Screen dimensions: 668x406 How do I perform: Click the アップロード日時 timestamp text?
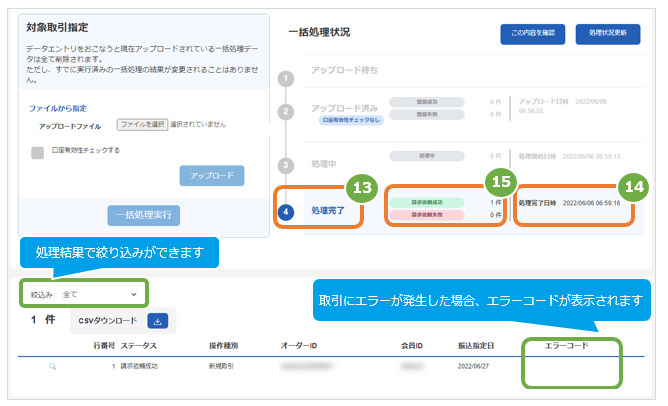point(562,106)
